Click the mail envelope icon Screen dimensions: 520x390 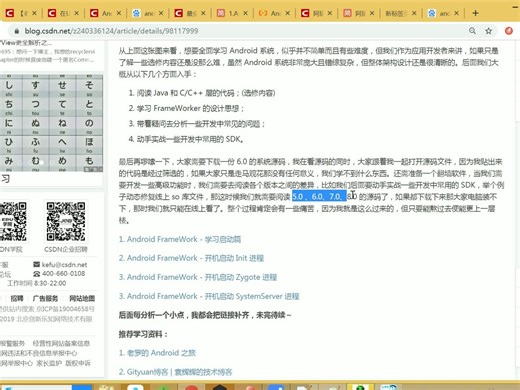[x=37, y=264]
